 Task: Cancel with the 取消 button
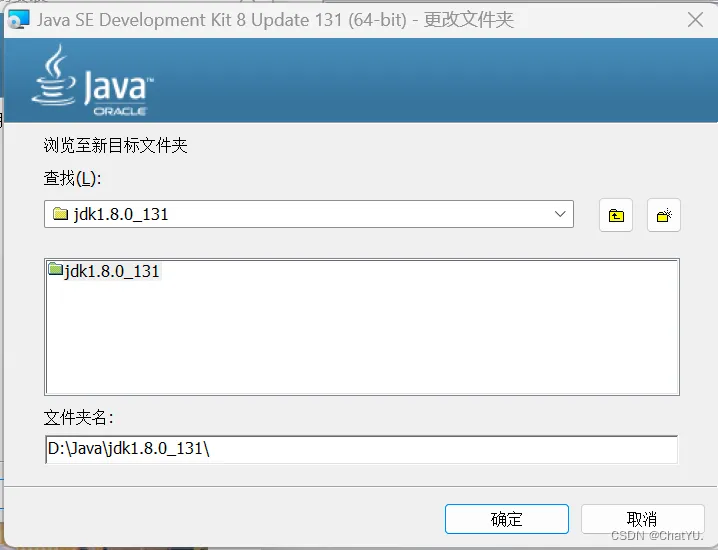click(x=642, y=519)
